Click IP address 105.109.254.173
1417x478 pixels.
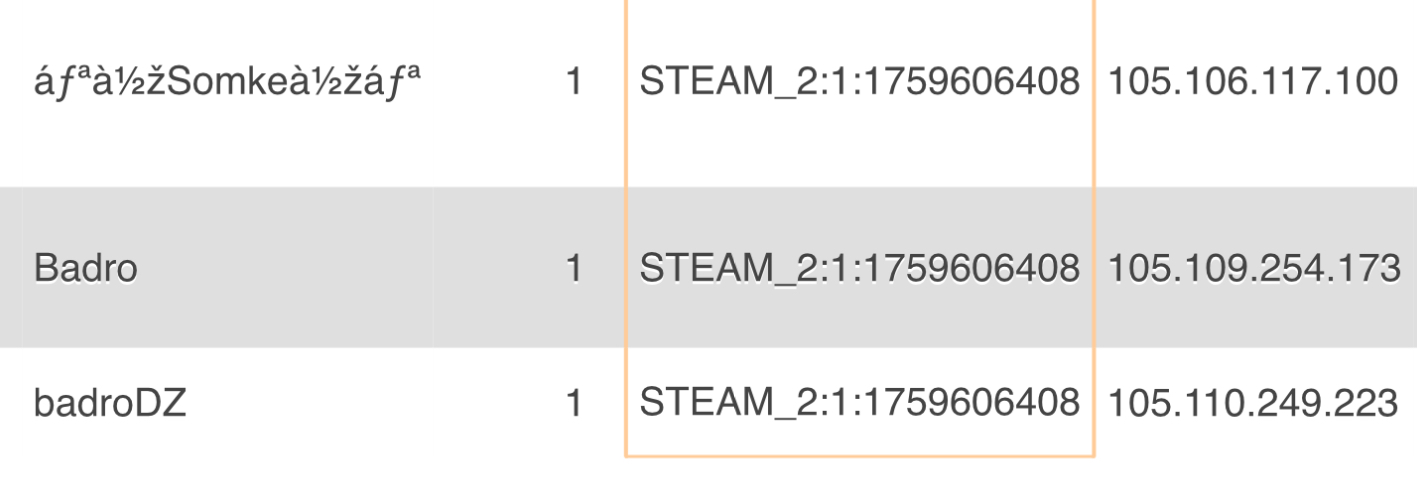coord(1252,268)
